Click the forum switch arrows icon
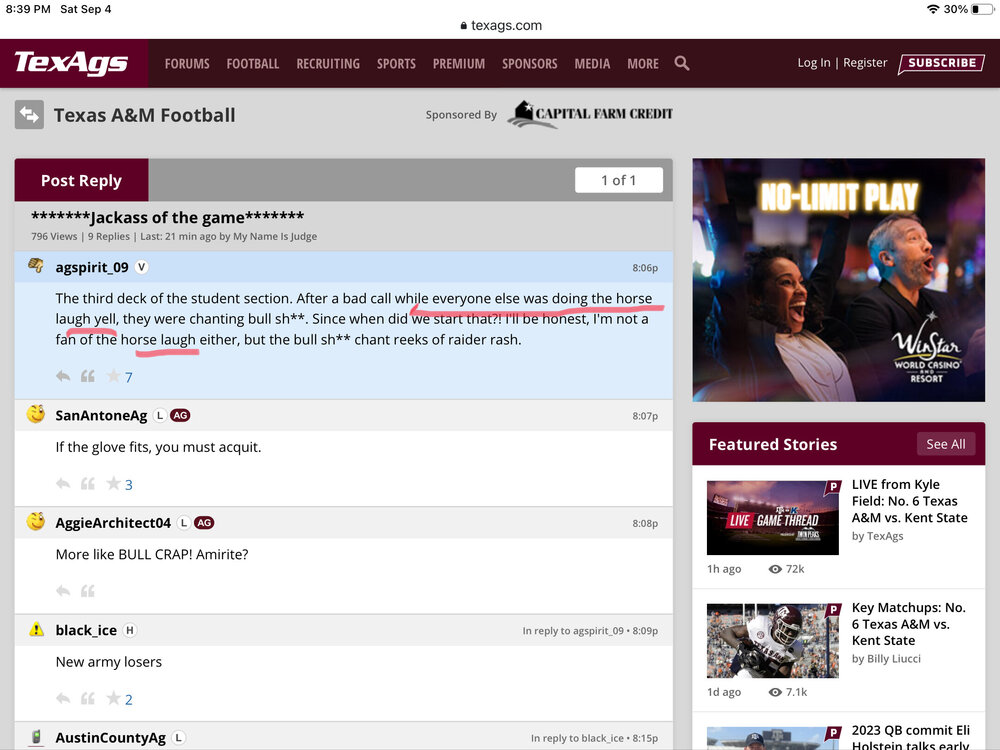1000x750 pixels. 29,115
